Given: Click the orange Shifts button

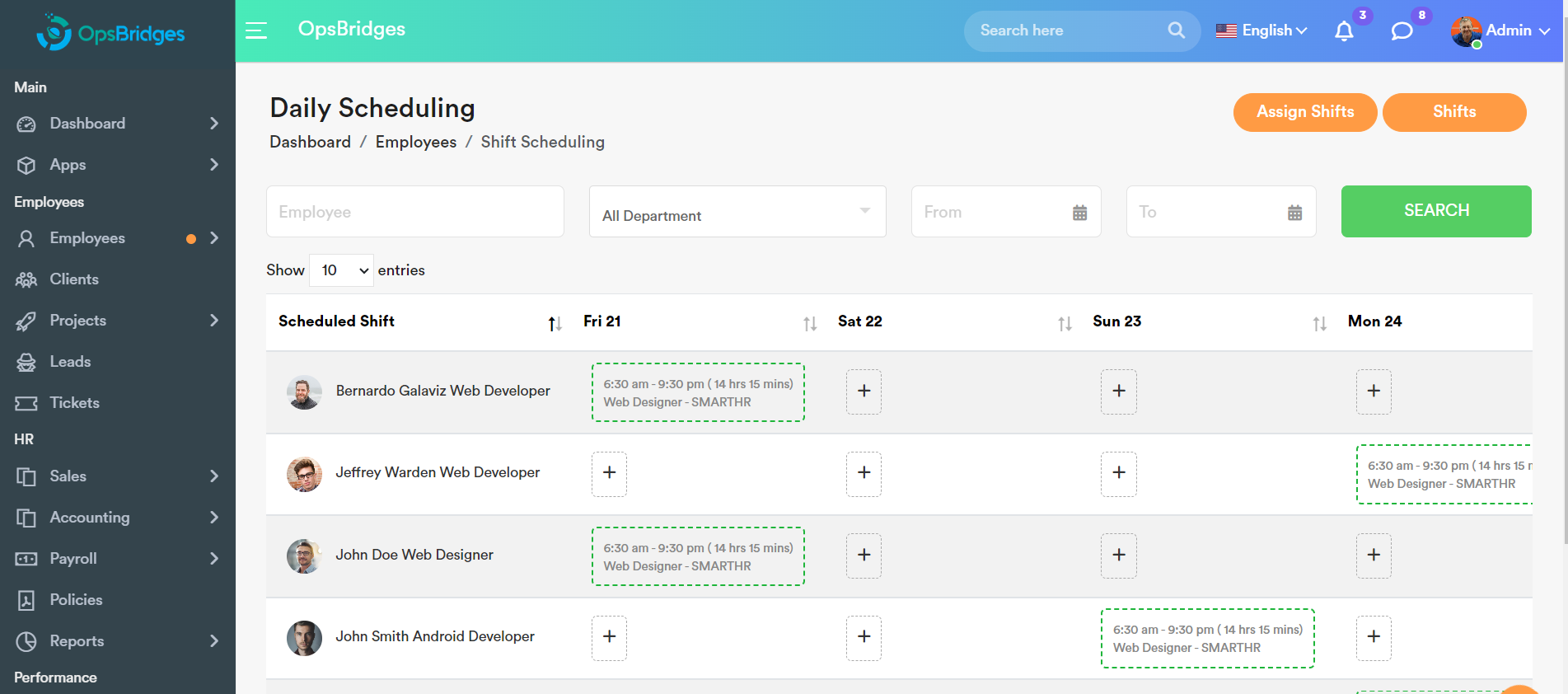Looking at the screenshot, I should click(x=1454, y=112).
